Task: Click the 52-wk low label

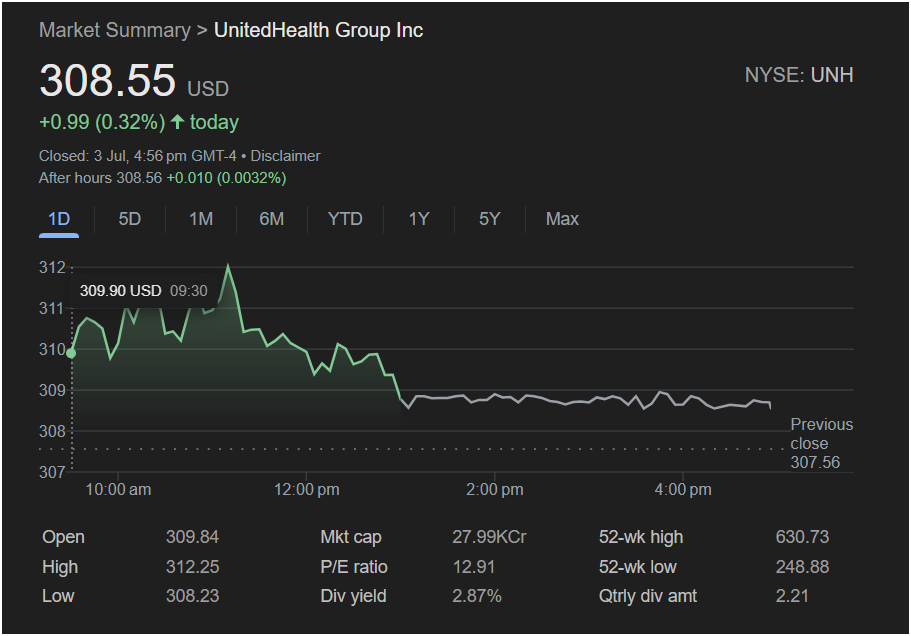Action: [637, 567]
